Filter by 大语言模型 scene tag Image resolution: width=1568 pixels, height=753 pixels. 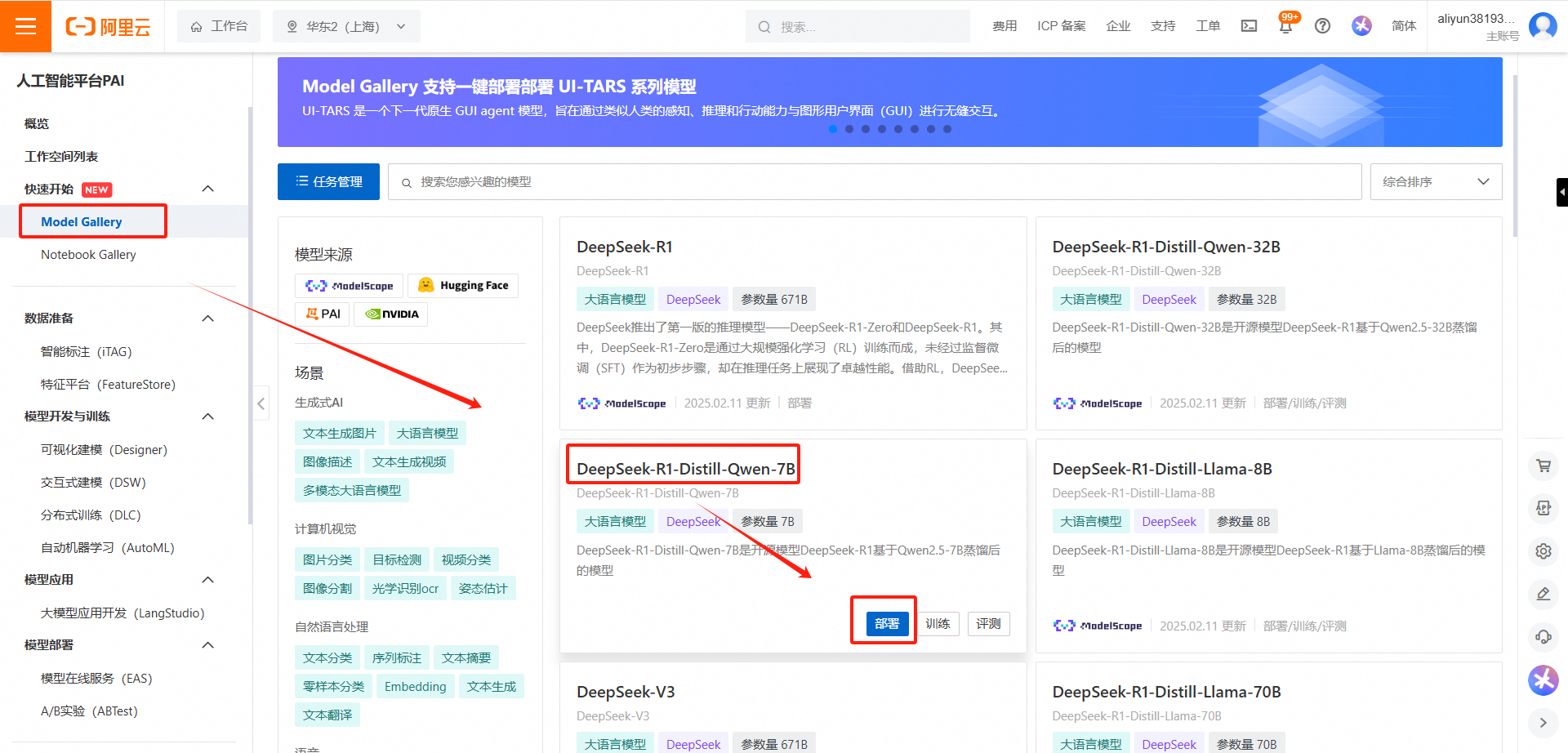427,434
